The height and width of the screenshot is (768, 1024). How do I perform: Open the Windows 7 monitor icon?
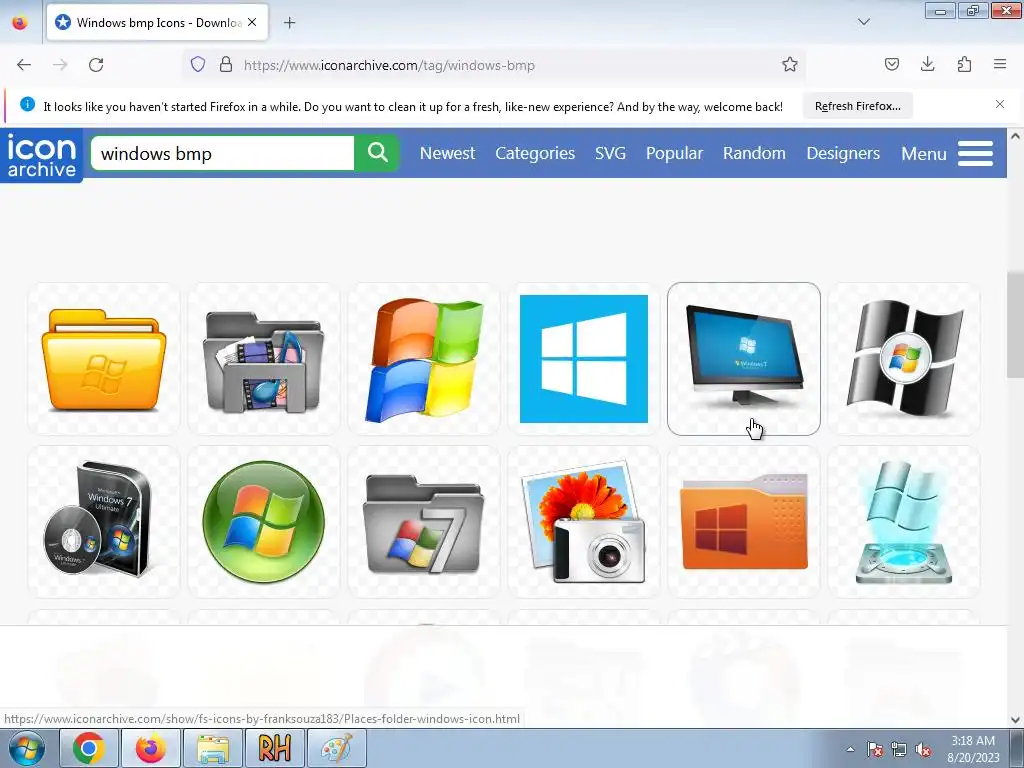pos(744,359)
